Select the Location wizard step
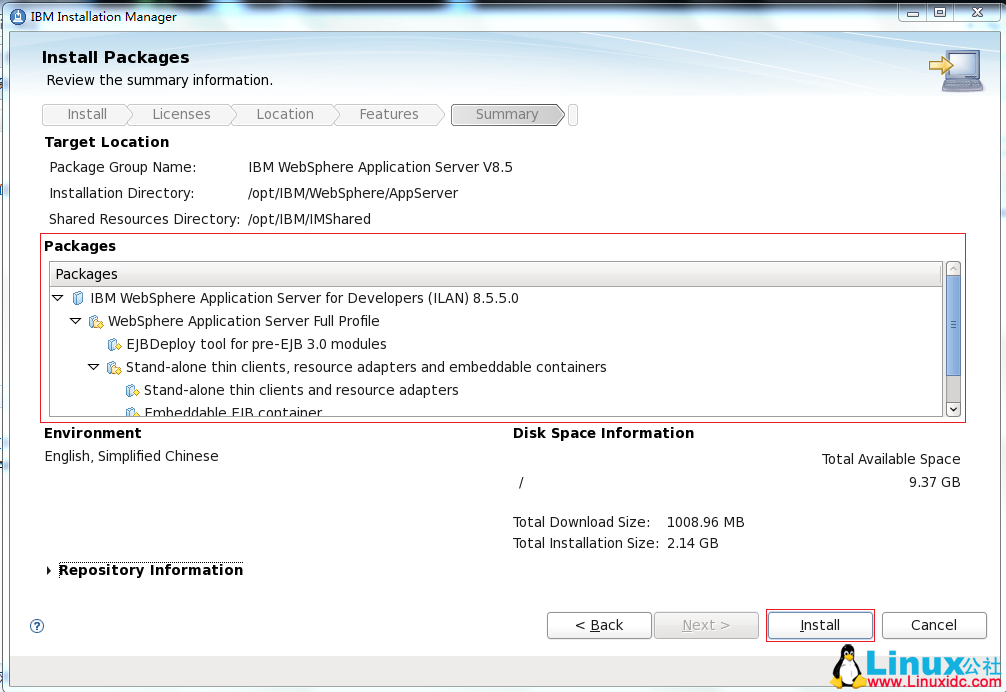This screenshot has width=1006, height=692. tap(284, 115)
